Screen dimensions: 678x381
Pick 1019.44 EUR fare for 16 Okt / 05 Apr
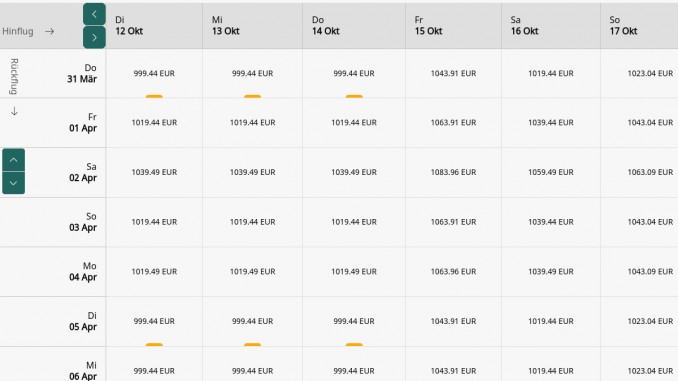coord(551,321)
